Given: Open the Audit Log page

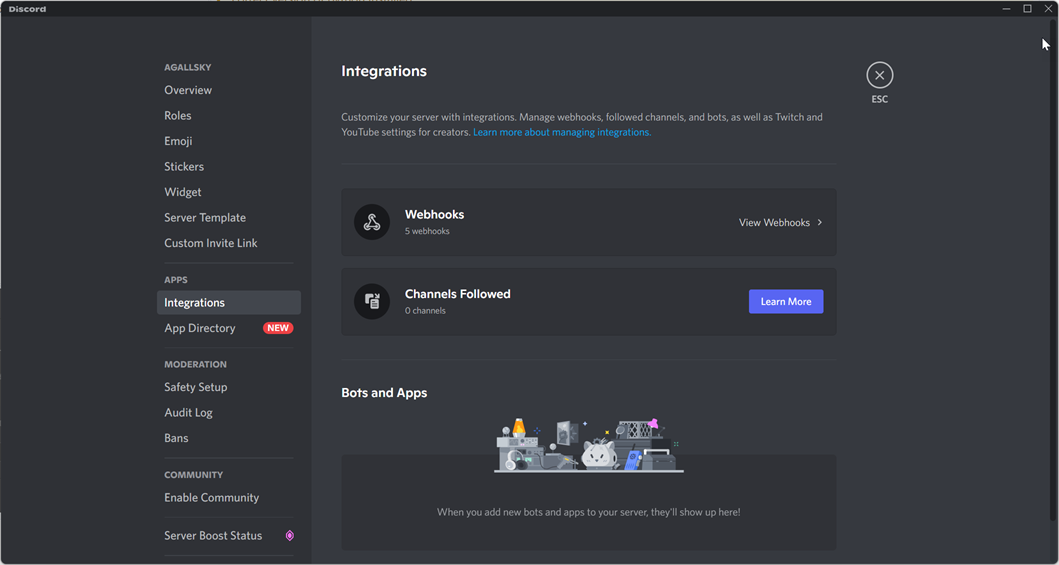Looking at the screenshot, I should (188, 413).
